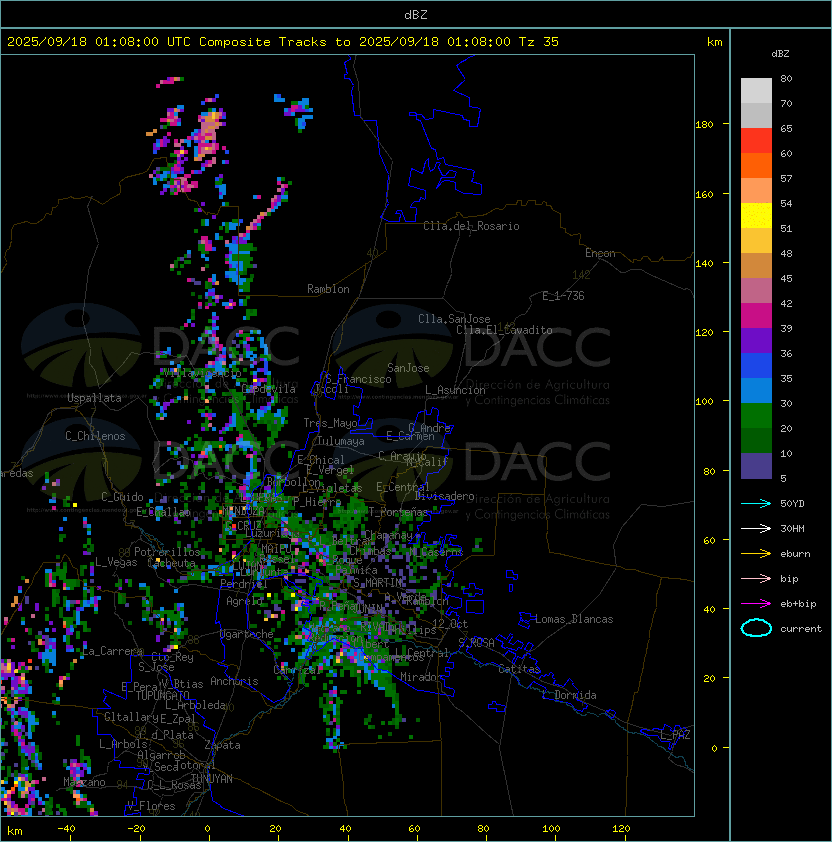
Task: Select the 'E_1-736' place label
Action: [x=563, y=296]
